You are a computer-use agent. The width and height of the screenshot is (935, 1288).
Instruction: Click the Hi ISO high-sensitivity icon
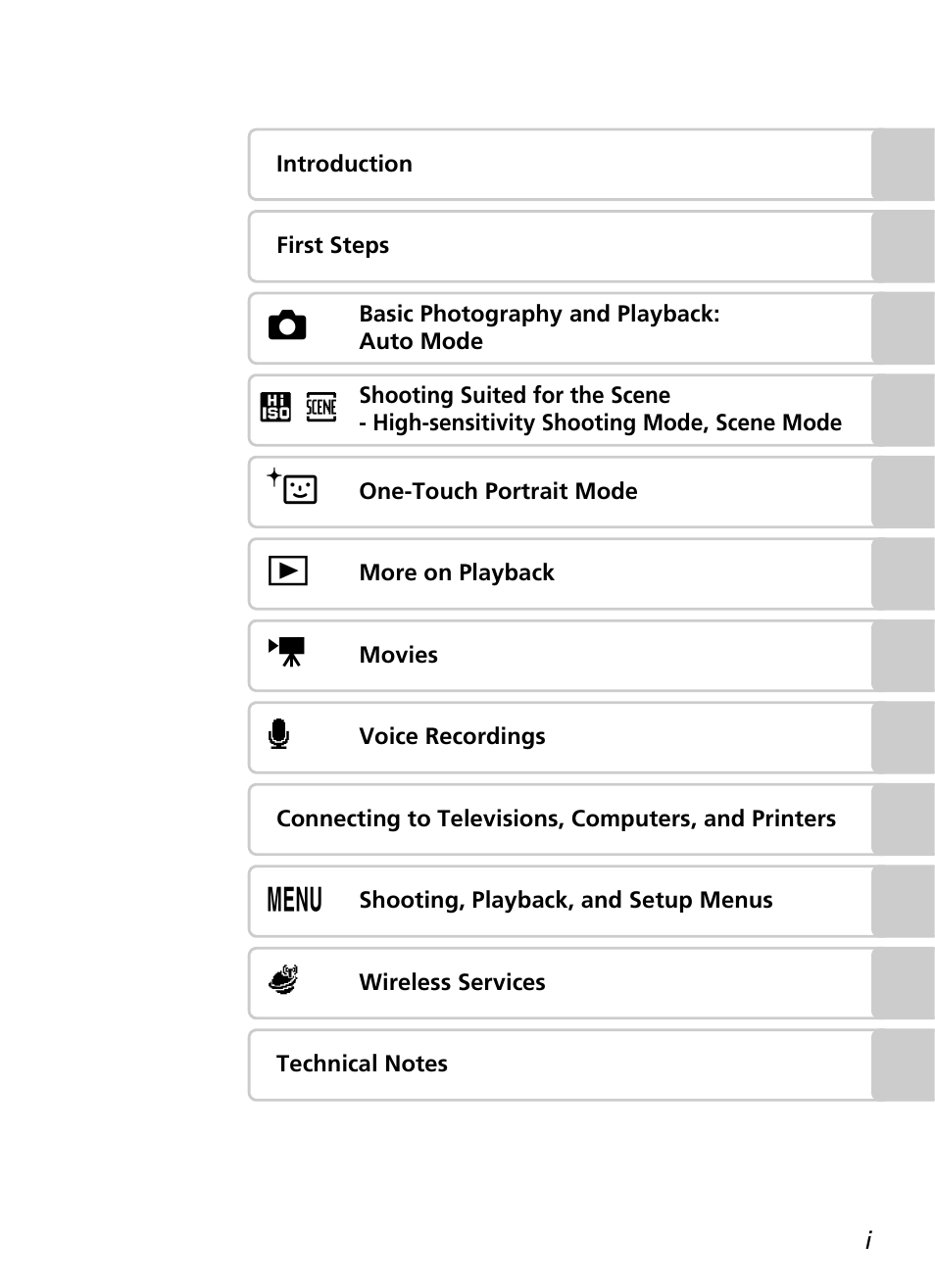pos(275,407)
